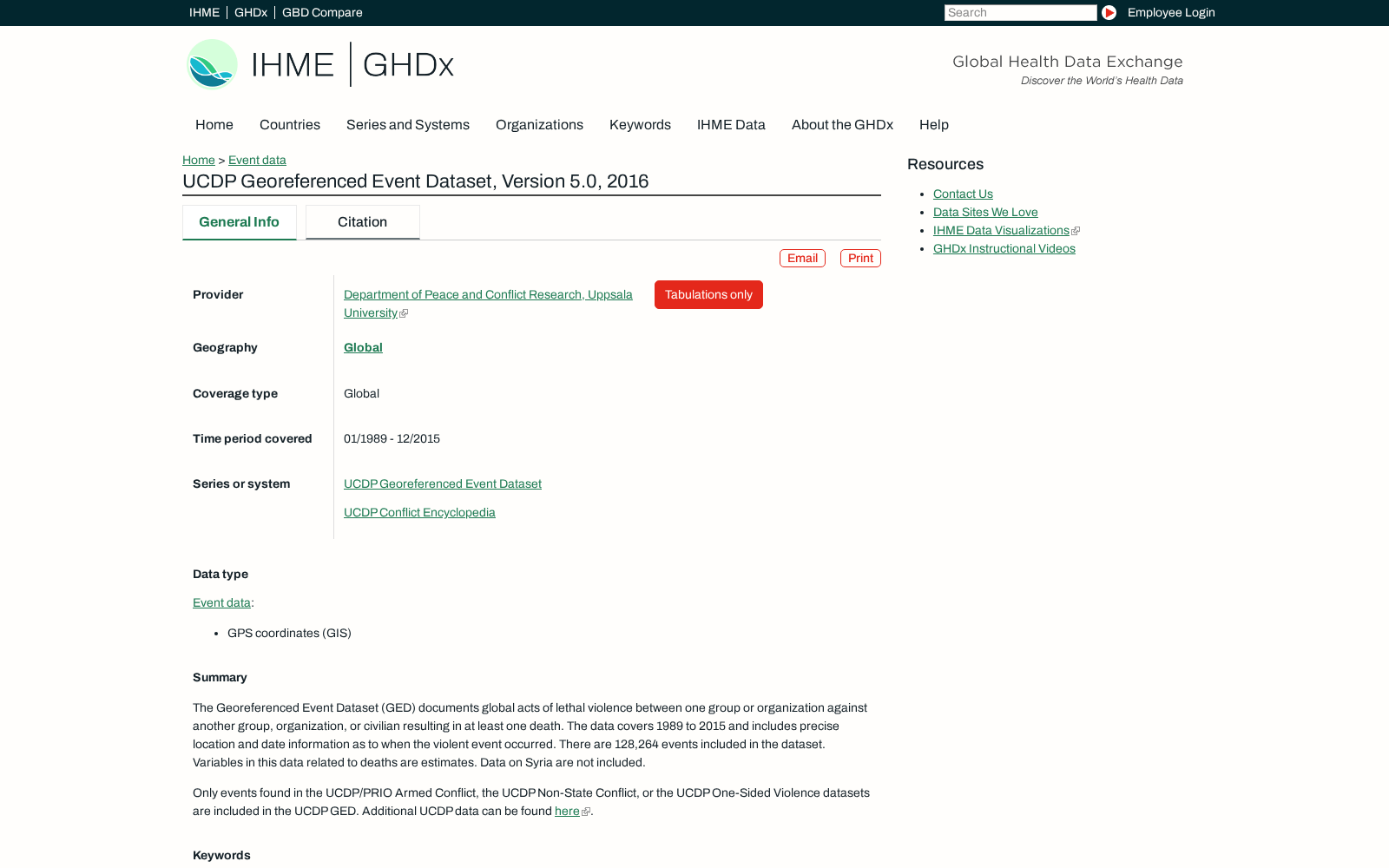Click the Print button
The image size is (1389, 868).
pyautogui.click(x=860, y=258)
